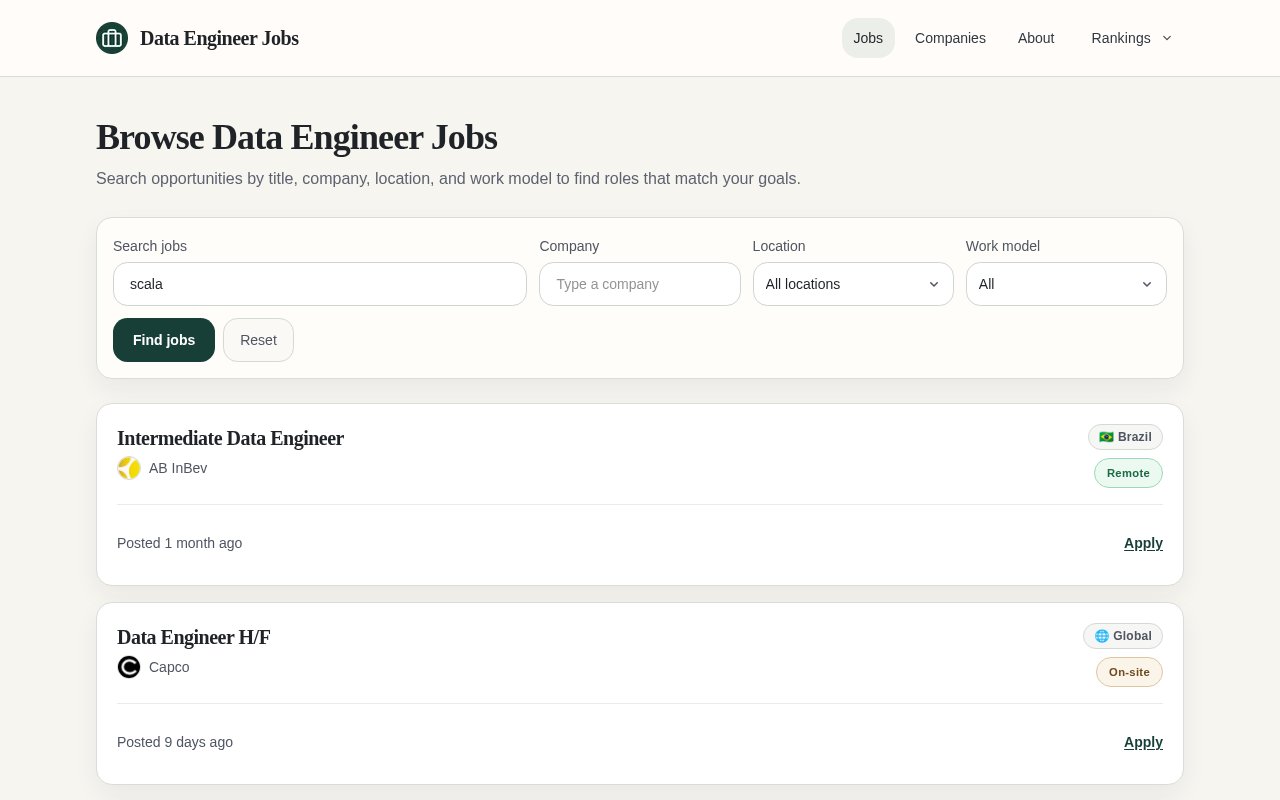Navigate to the About page

pyautogui.click(x=1036, y=38)
